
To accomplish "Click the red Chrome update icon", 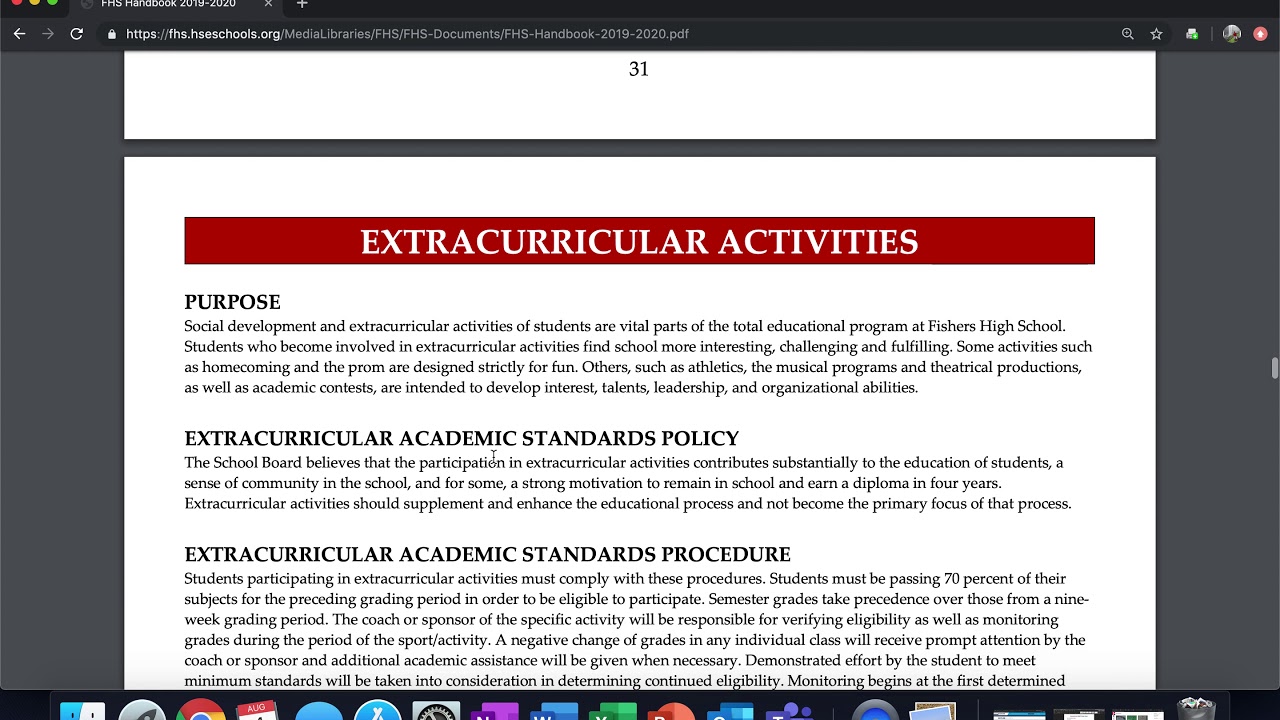I will click(x=1260, y=34).
